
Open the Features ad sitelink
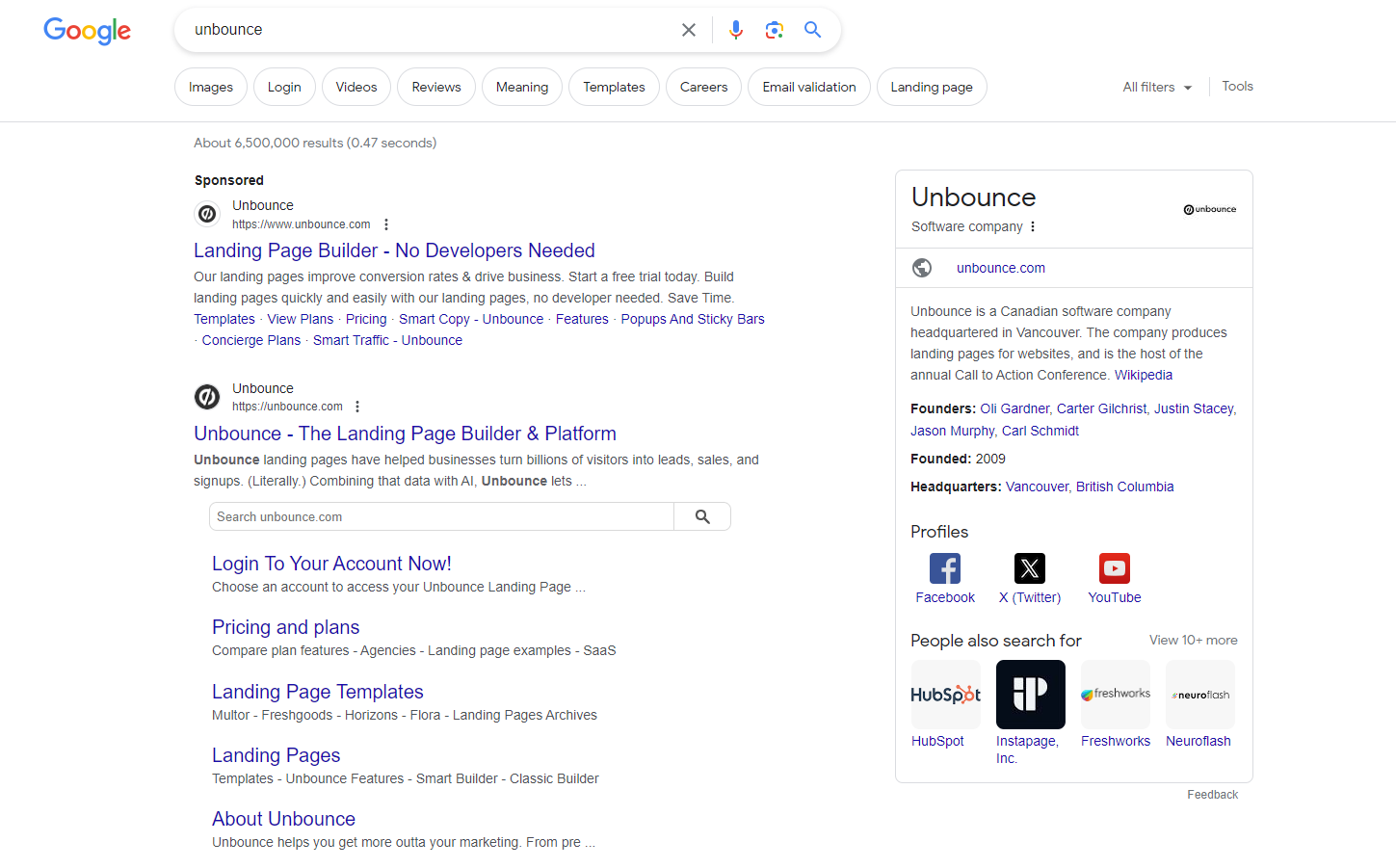coord(582,319)
